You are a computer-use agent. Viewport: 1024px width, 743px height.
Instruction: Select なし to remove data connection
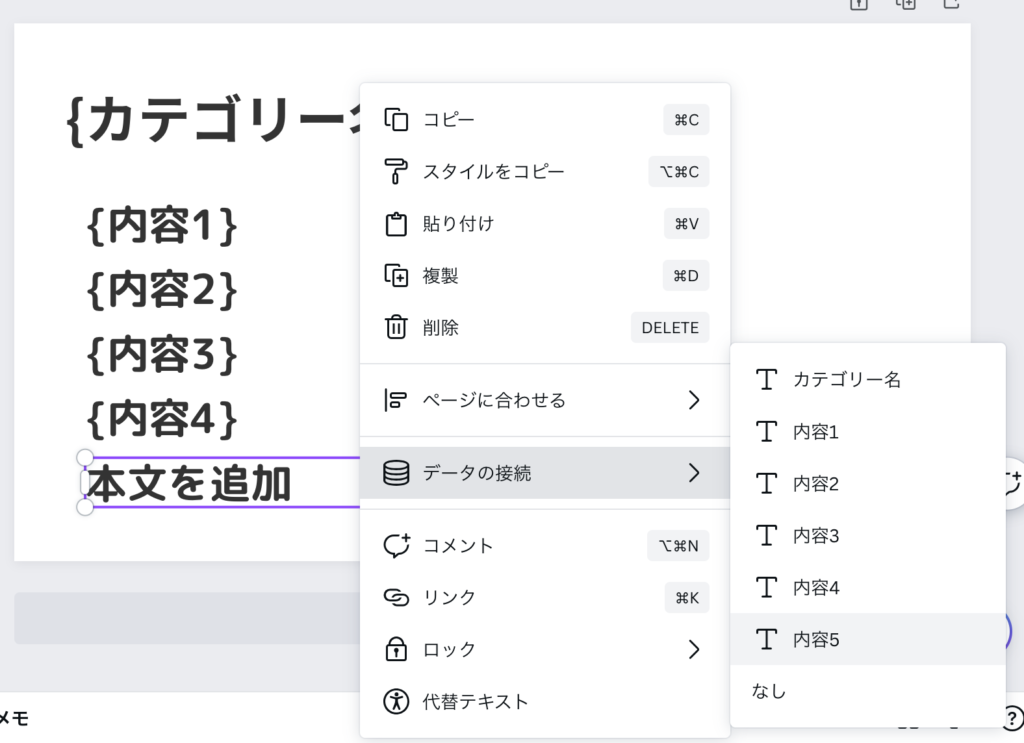[x=769, y=692]
